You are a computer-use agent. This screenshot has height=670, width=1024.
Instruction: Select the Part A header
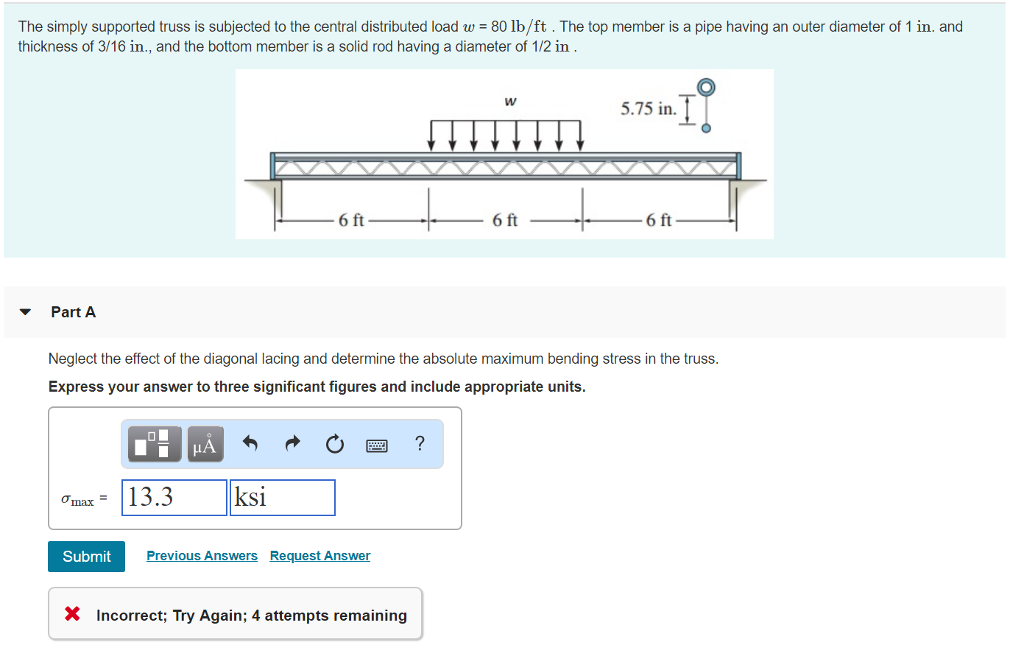click(x=73, y=311)
